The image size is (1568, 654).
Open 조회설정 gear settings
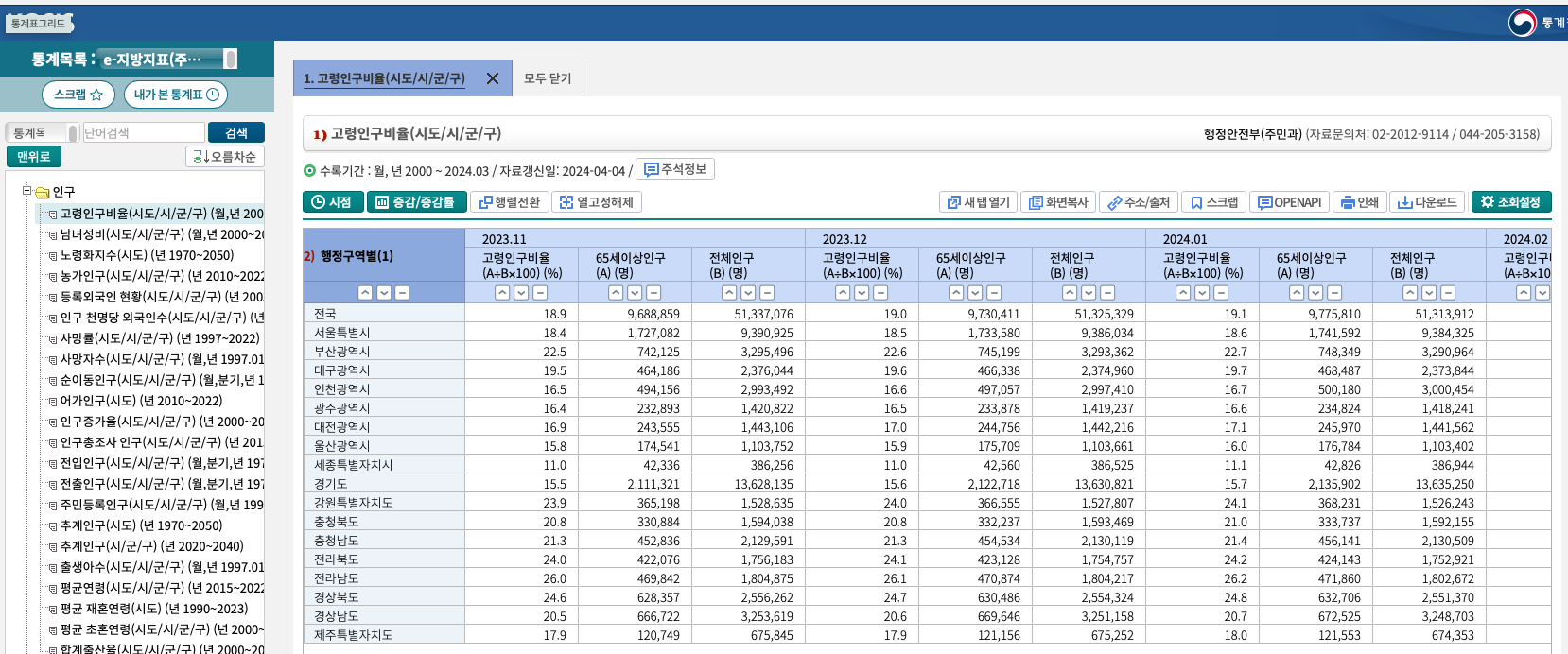tap(1510, 202)
